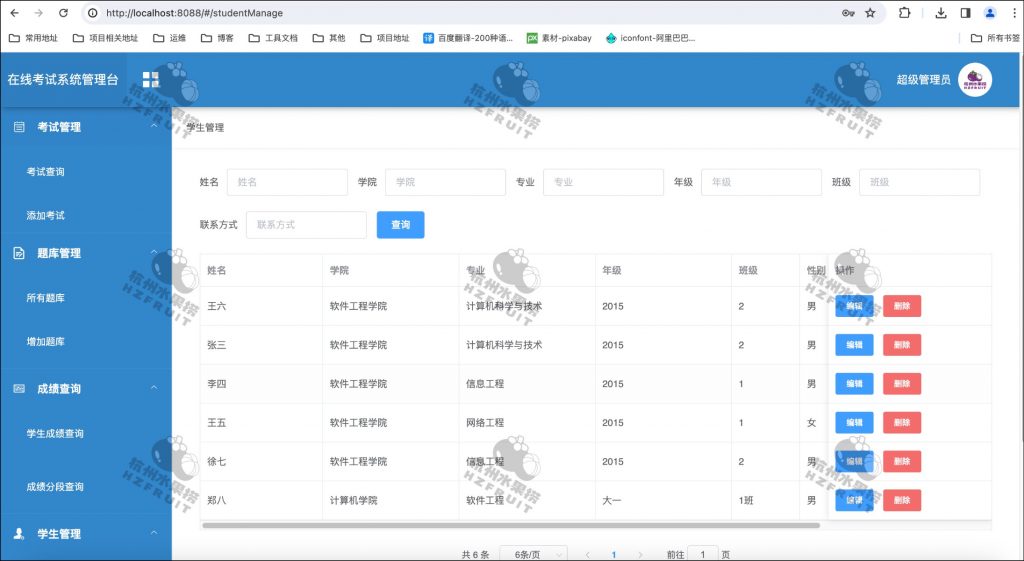Open 所有题库 in sidebar
The height and width of the screenshot is (561, 1024).
click(x=45, y=298)
